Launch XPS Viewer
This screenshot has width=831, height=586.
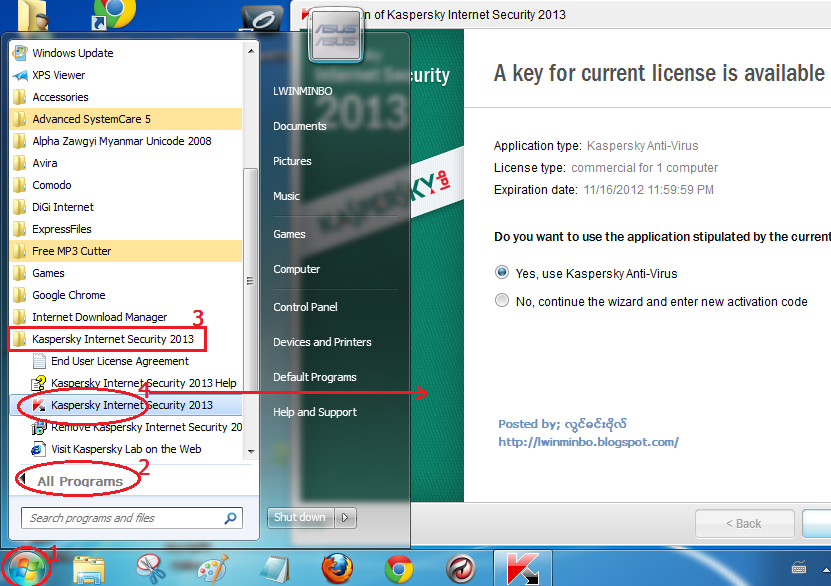[126, 75]
